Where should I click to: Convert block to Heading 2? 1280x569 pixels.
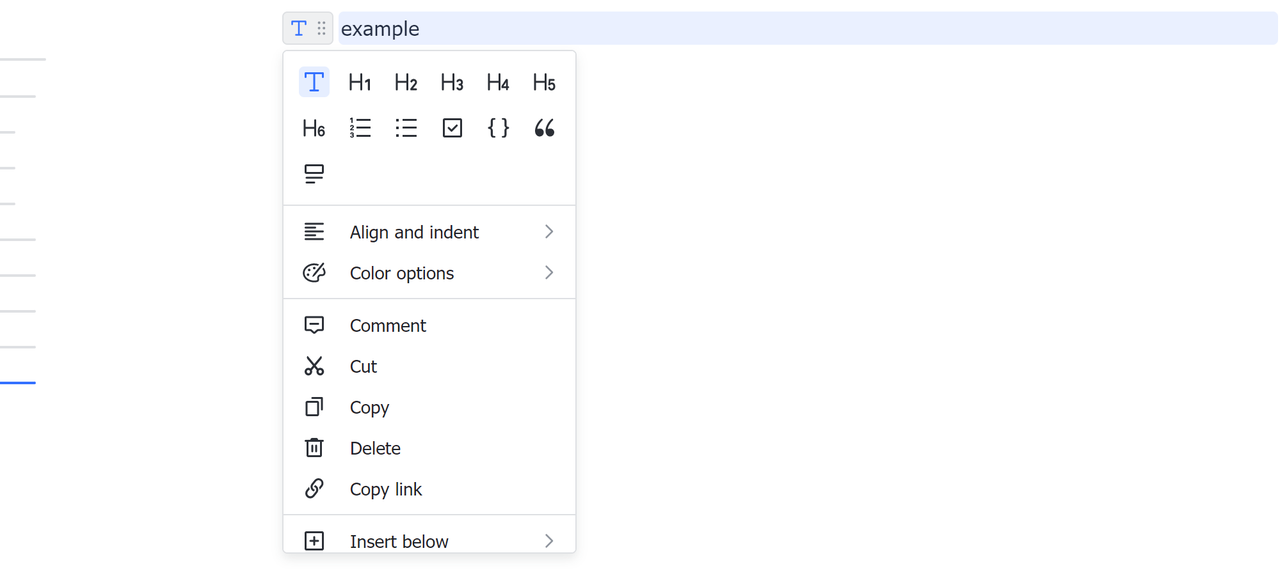tap(406, 83)
